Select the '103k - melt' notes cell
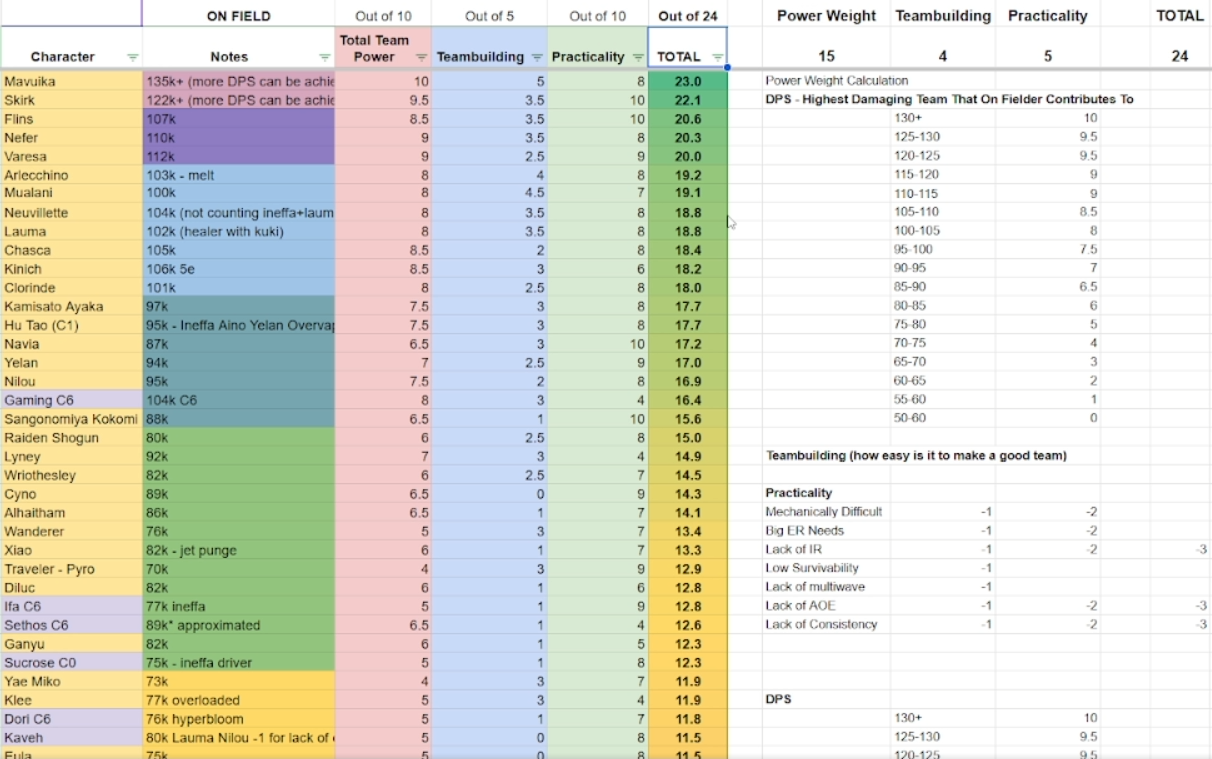Viewport: 1212px width, 759px height. pos(238,175)
